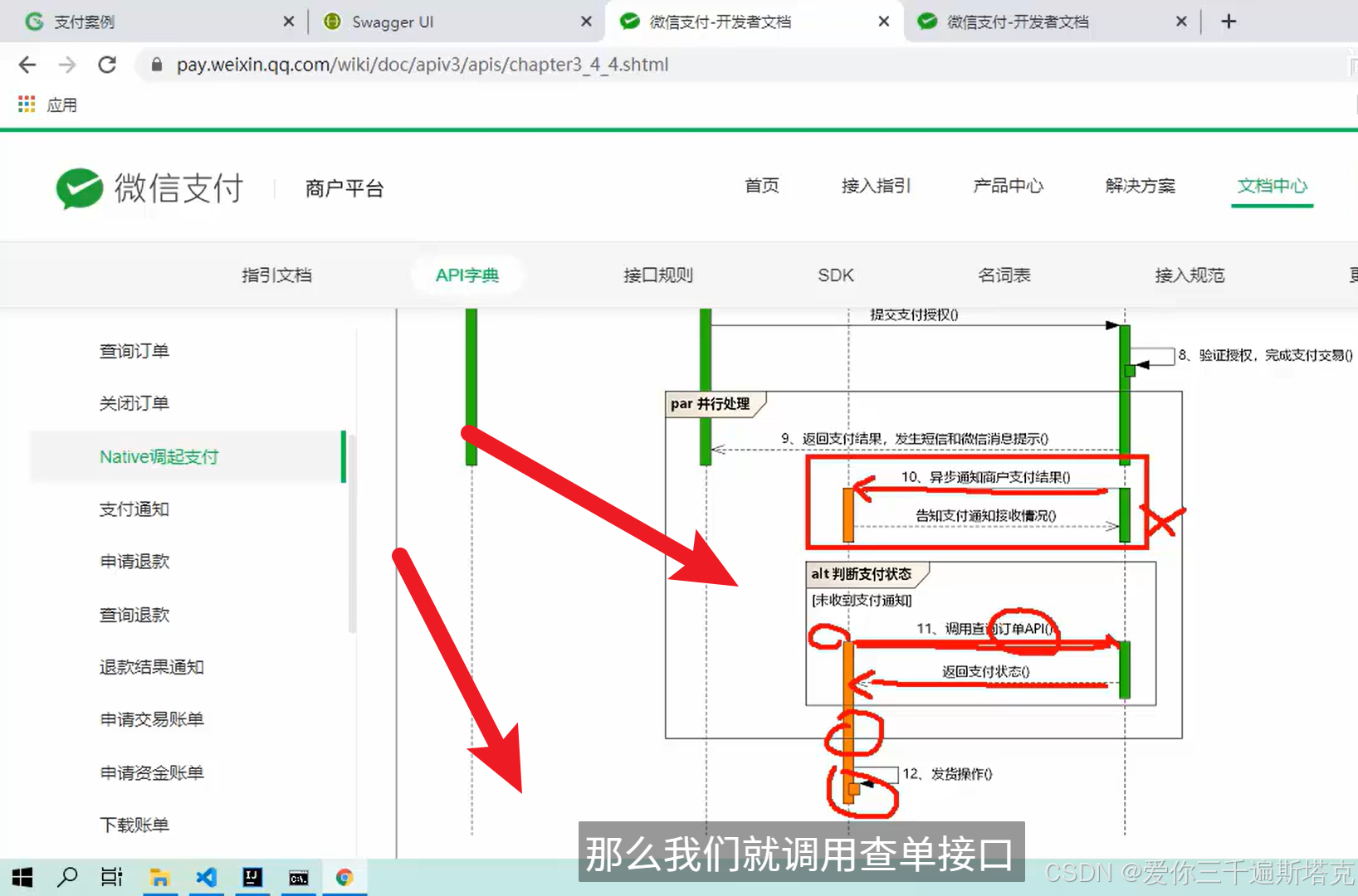Close the active 微信支付-开发者文档 tab
Image resolution: width=1358 pixels, height=896 pixels.
point(884,22)
